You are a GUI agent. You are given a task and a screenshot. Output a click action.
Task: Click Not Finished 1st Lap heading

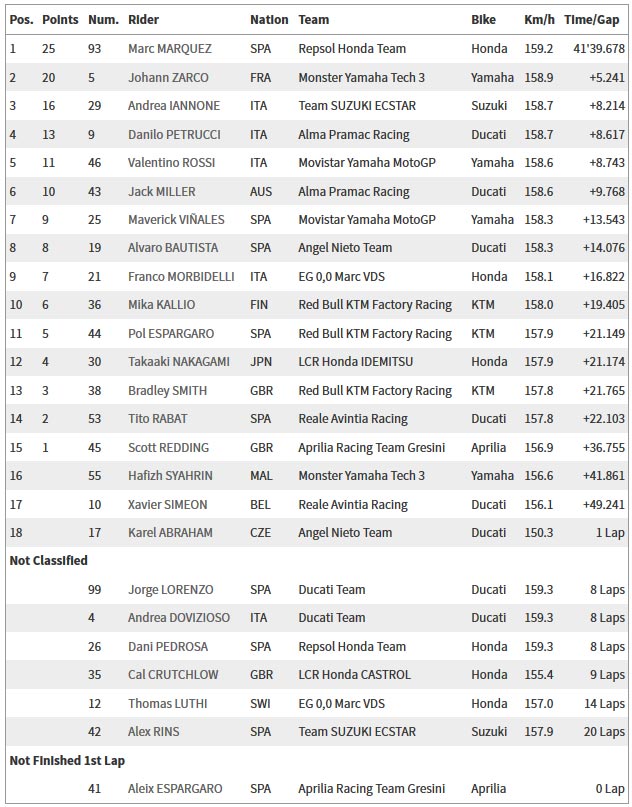67,761
